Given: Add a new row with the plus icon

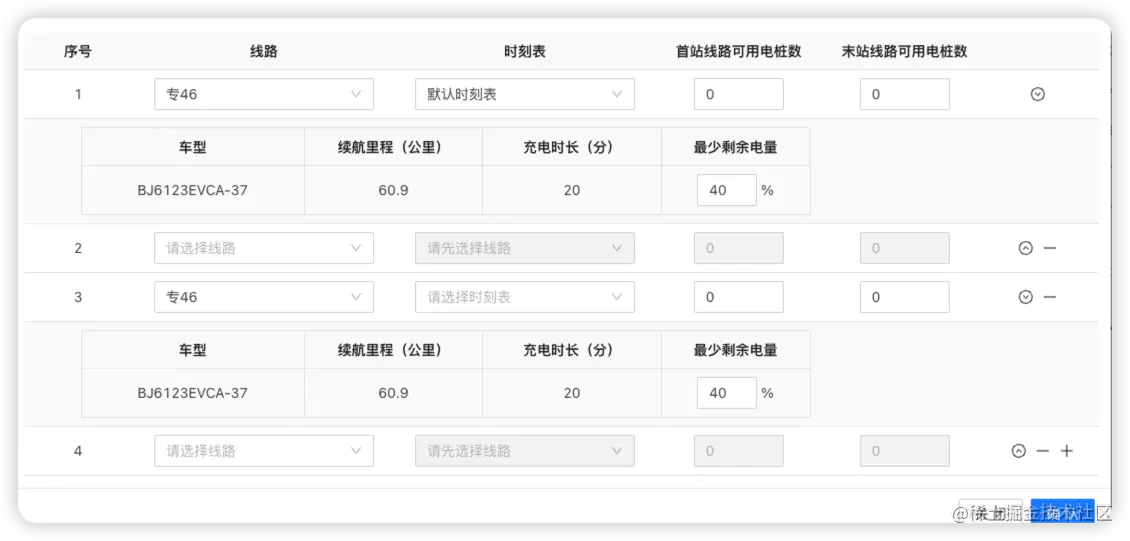Looking at the screenshot, I should point(1067,451).
